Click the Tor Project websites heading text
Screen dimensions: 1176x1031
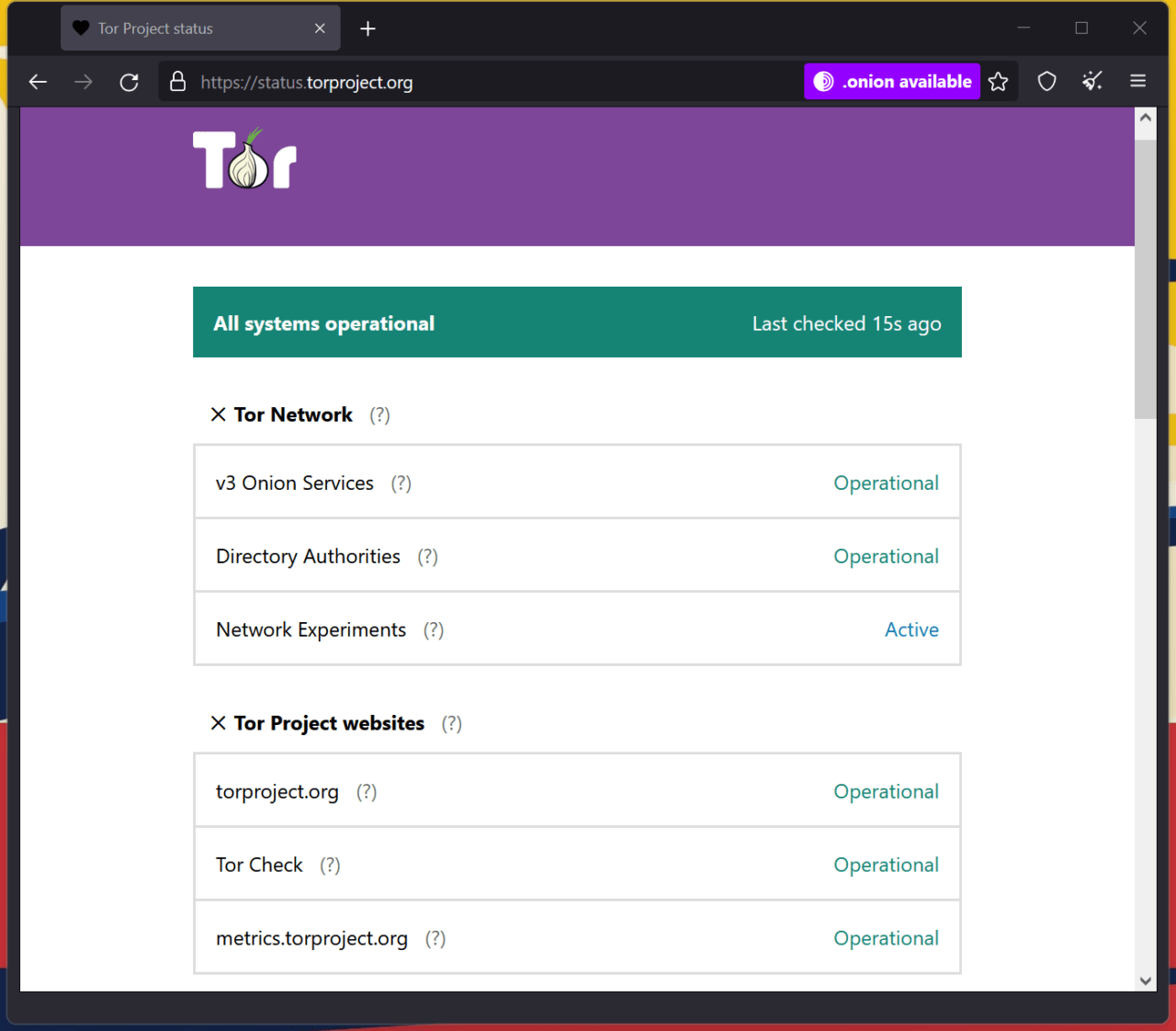click(x=329, y=723)
